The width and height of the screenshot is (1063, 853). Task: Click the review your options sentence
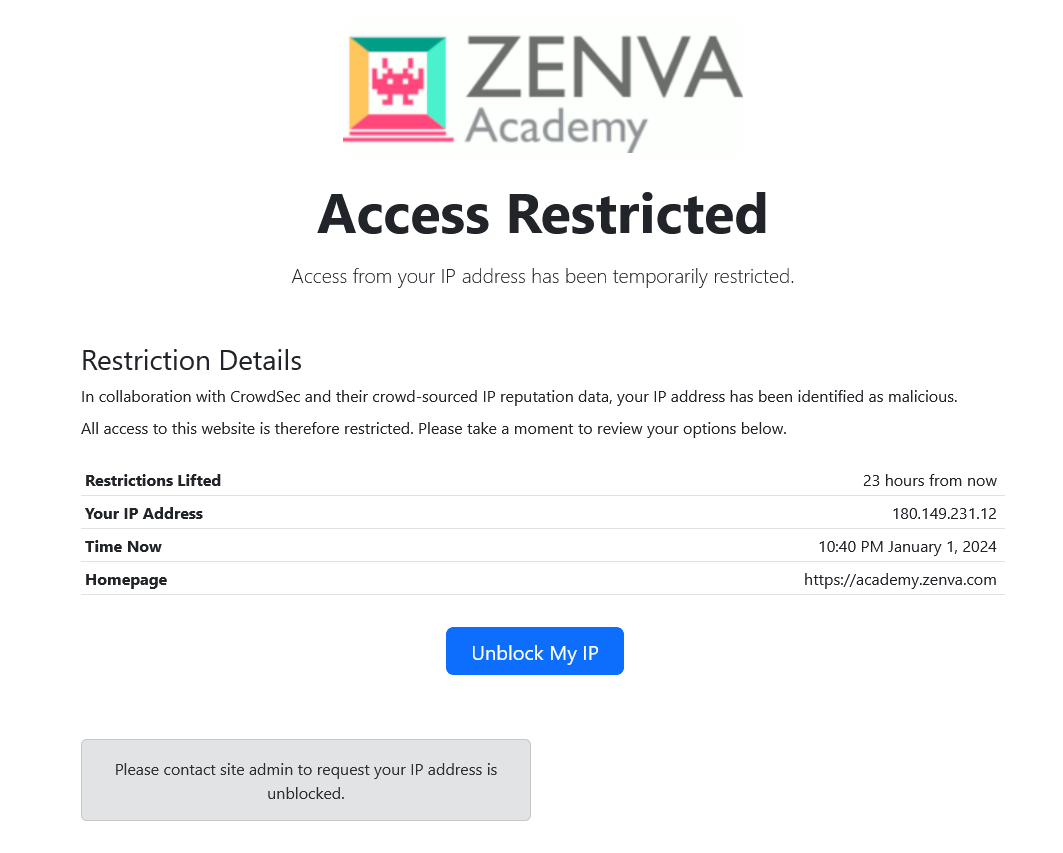[x=434, y=430]
